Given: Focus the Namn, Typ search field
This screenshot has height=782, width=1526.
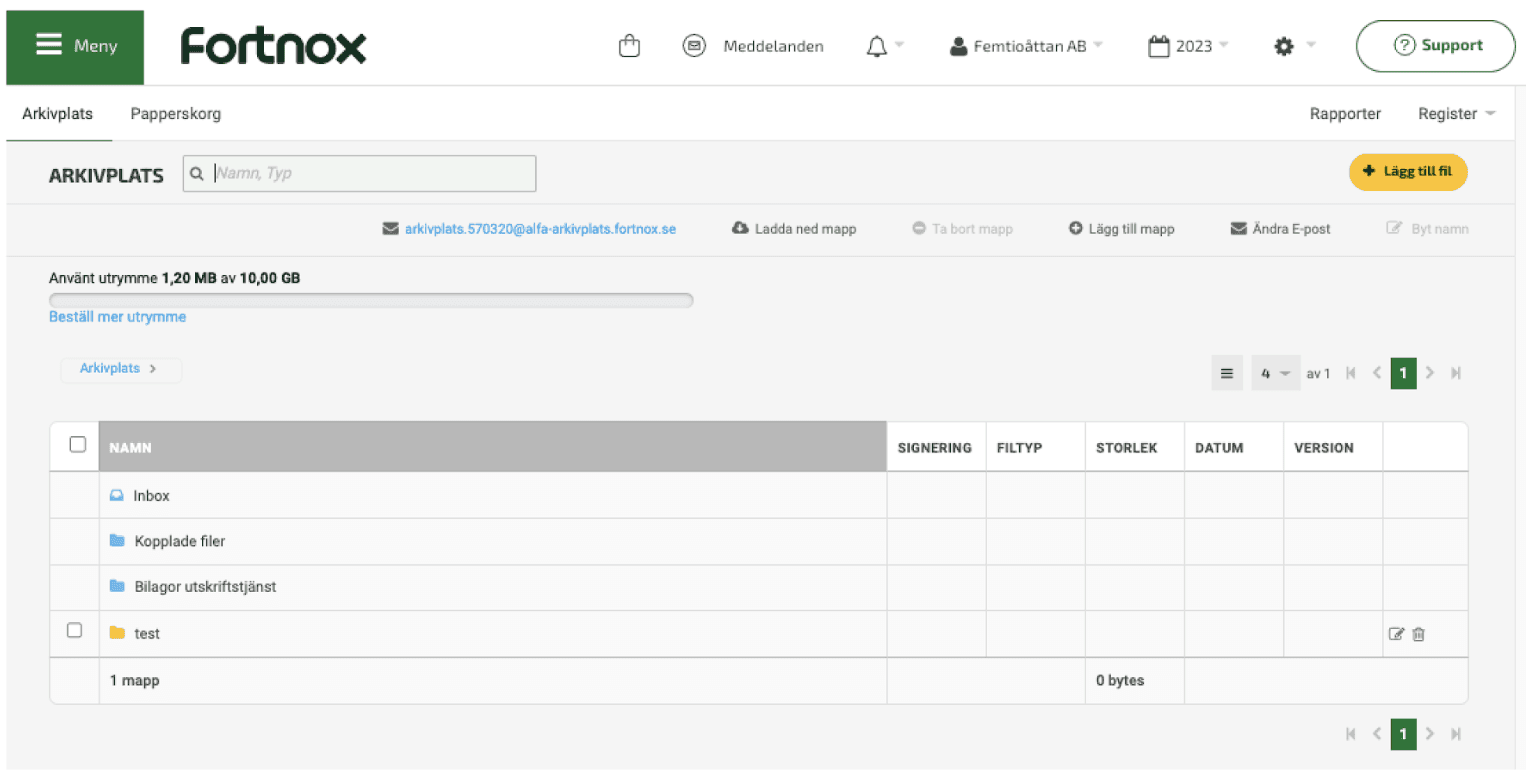Looking at the screenshot, I should click(x=370, y=173).
